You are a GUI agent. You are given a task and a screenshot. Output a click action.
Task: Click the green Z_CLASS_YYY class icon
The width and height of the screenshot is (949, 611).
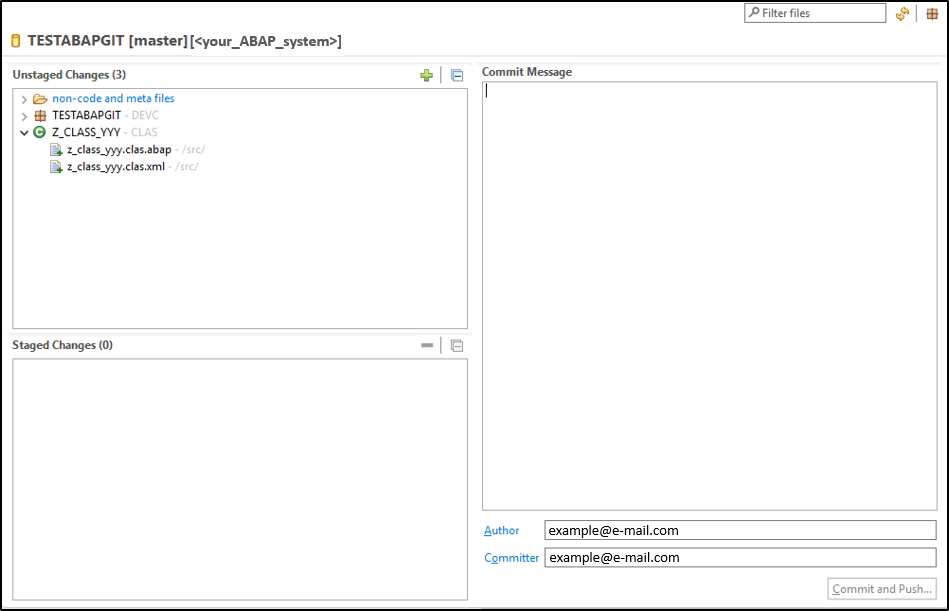(39, 132)
